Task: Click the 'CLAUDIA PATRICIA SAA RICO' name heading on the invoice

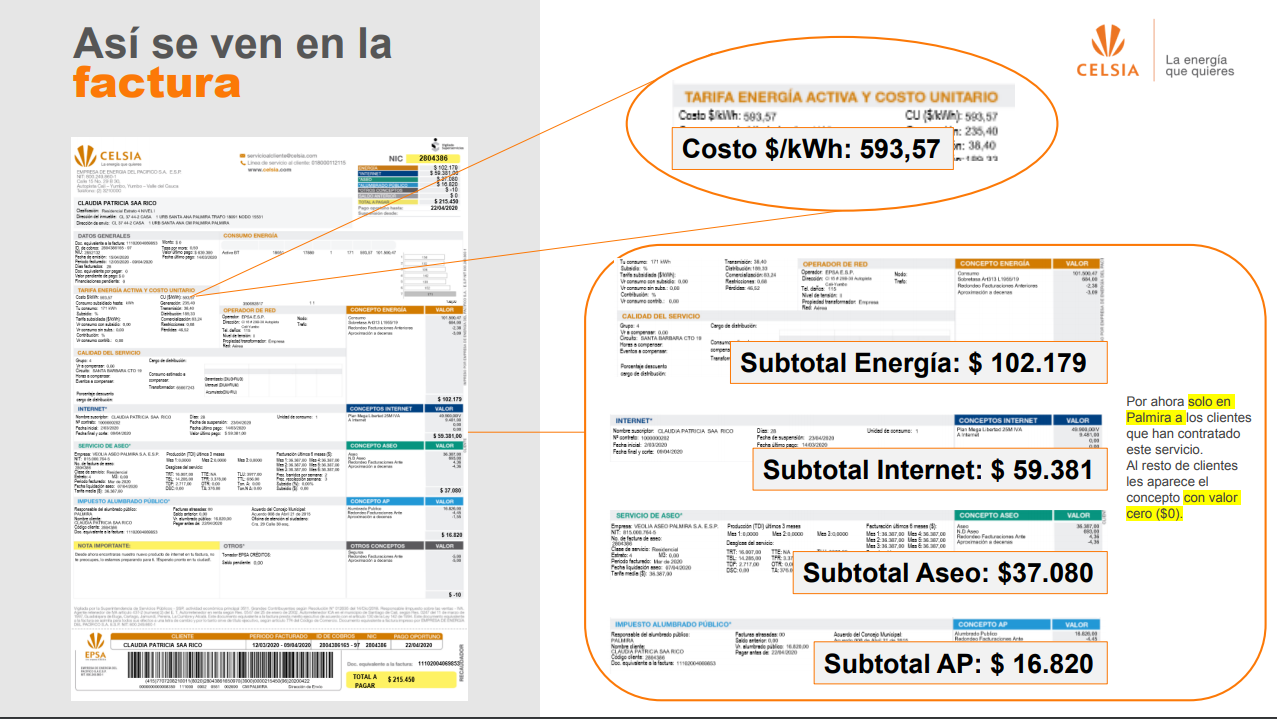Action: click(x=119, y=202)
